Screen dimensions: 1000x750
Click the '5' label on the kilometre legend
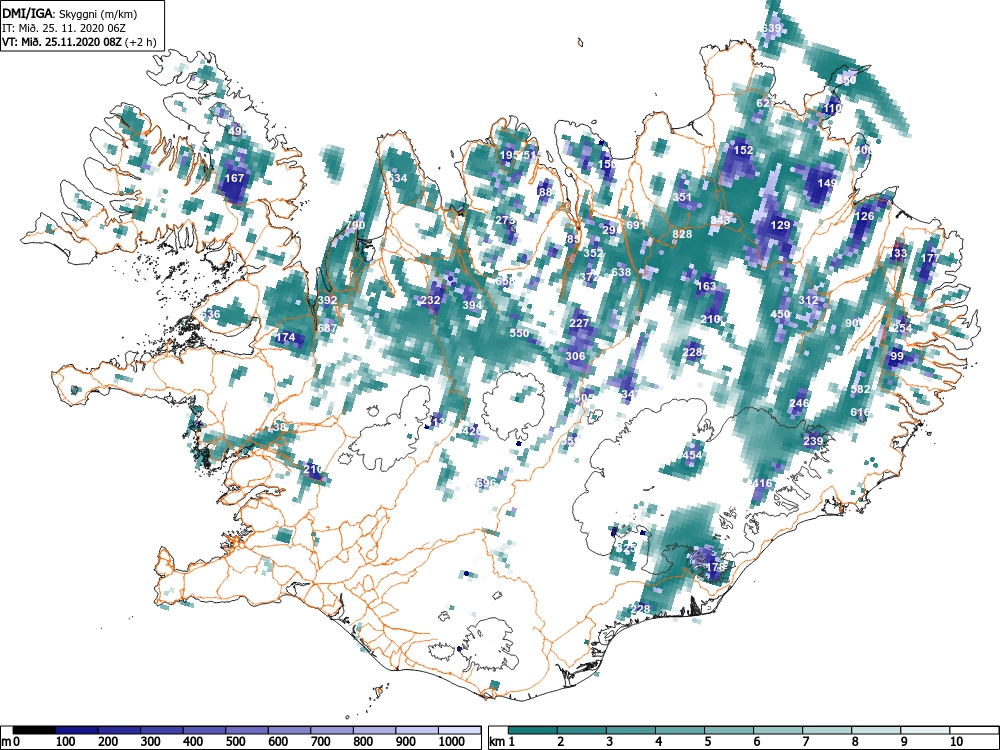click(707, 742)
